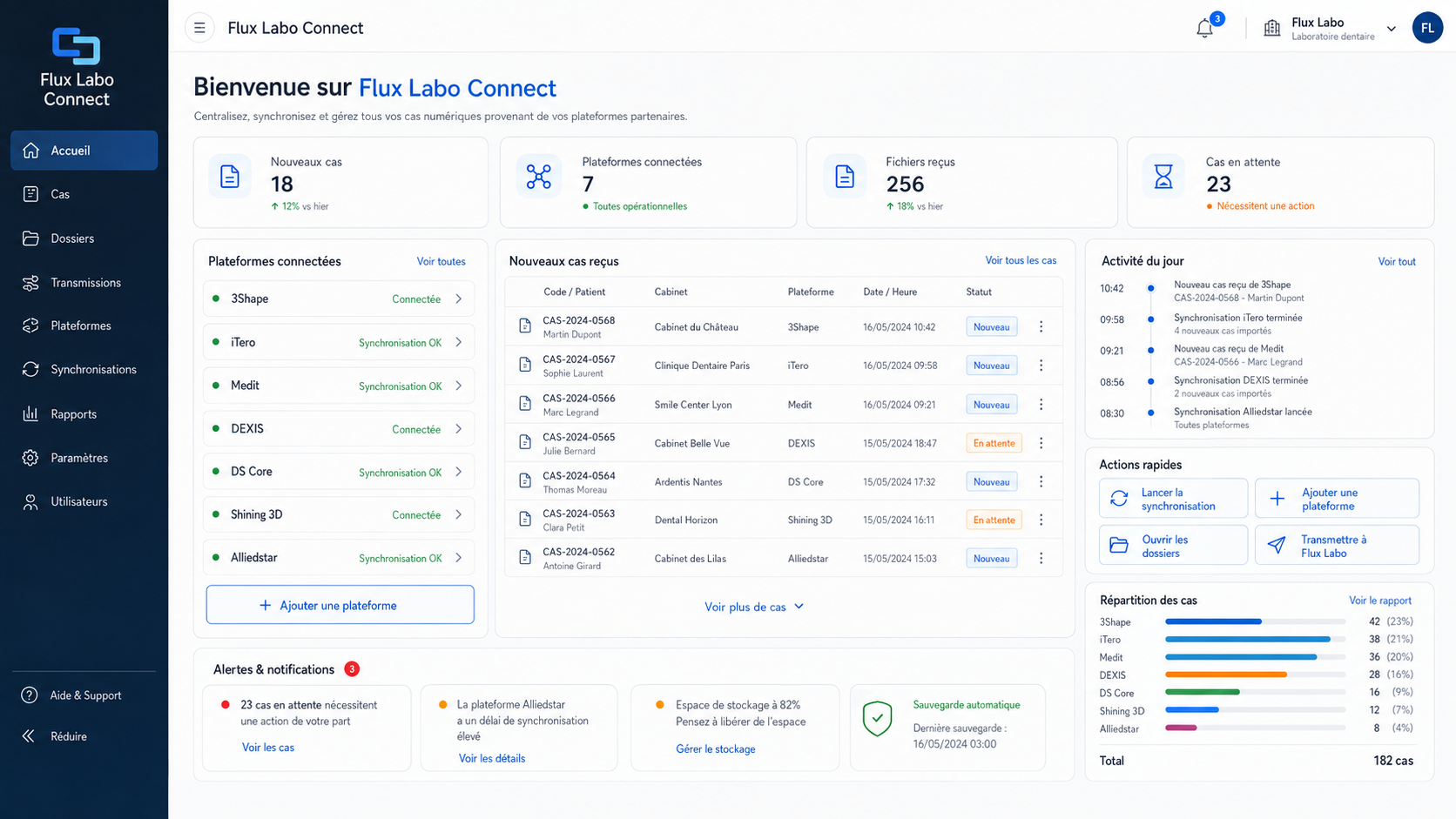Collapse sidebar with the Réduire icon
1456x819 pixels.
(x=29, y=736)
